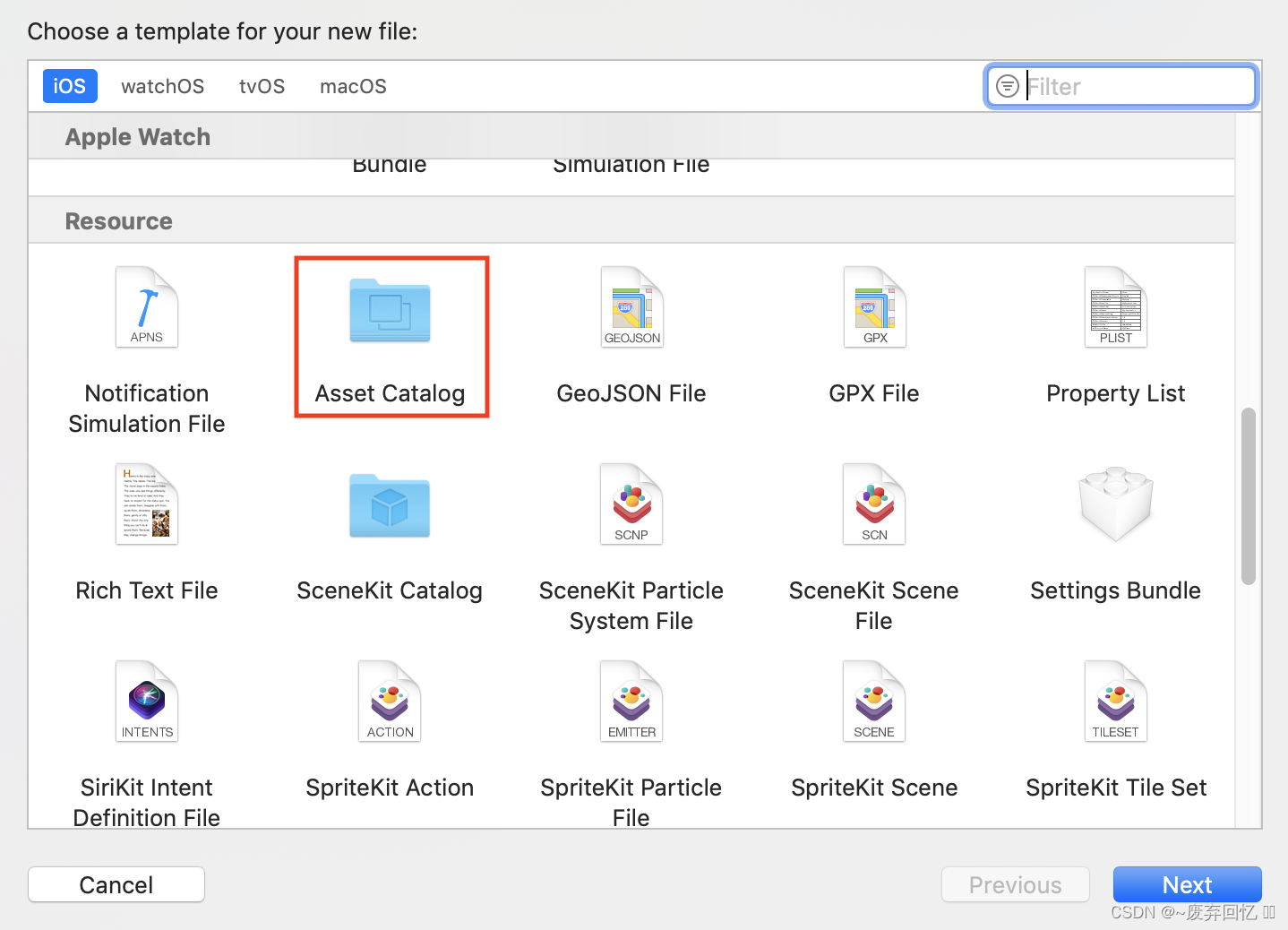Click the "SceneKit Particle System File" label
1288x930 pixels.
[x=631, y=606]
